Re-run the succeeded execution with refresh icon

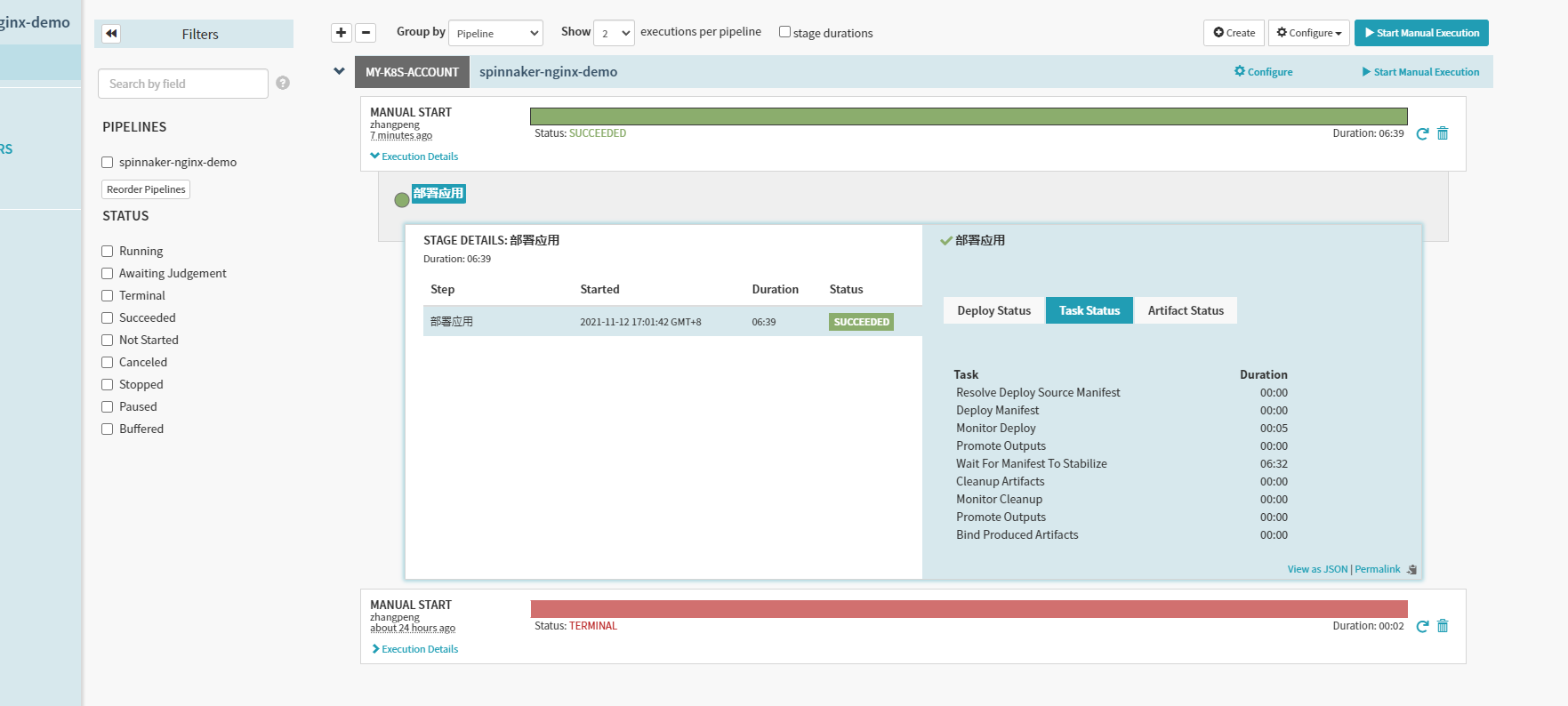[x=1422, y=133]
